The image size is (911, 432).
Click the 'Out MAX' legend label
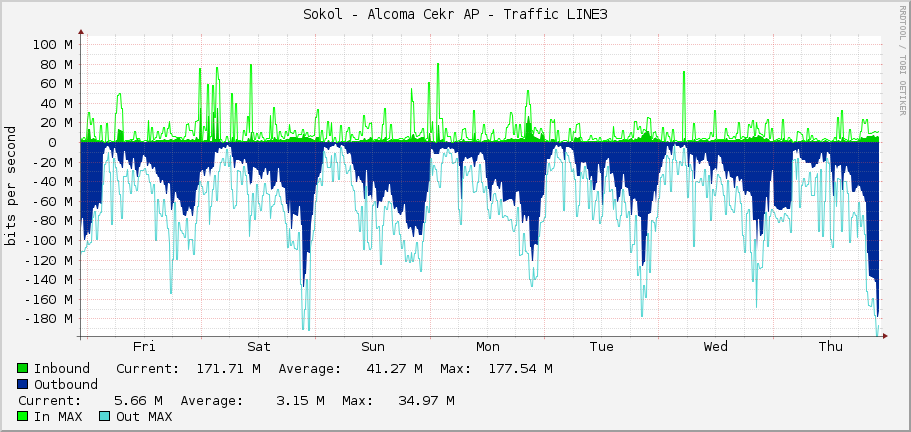(x=144, y=417)
